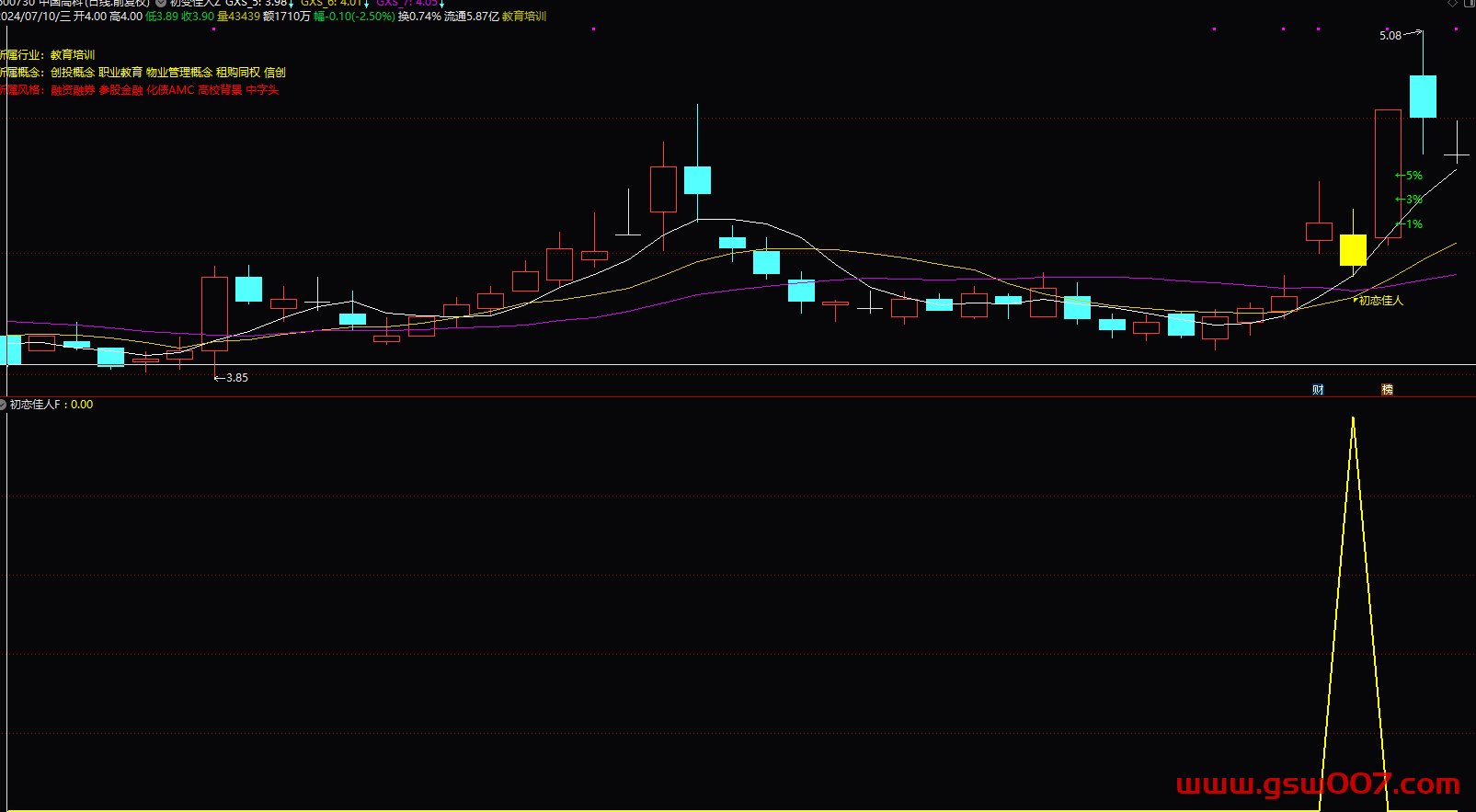The image size is (1476, 812).
Task: Click the 换0.74% turnover rate value
Action: click(x=419, y=17)
